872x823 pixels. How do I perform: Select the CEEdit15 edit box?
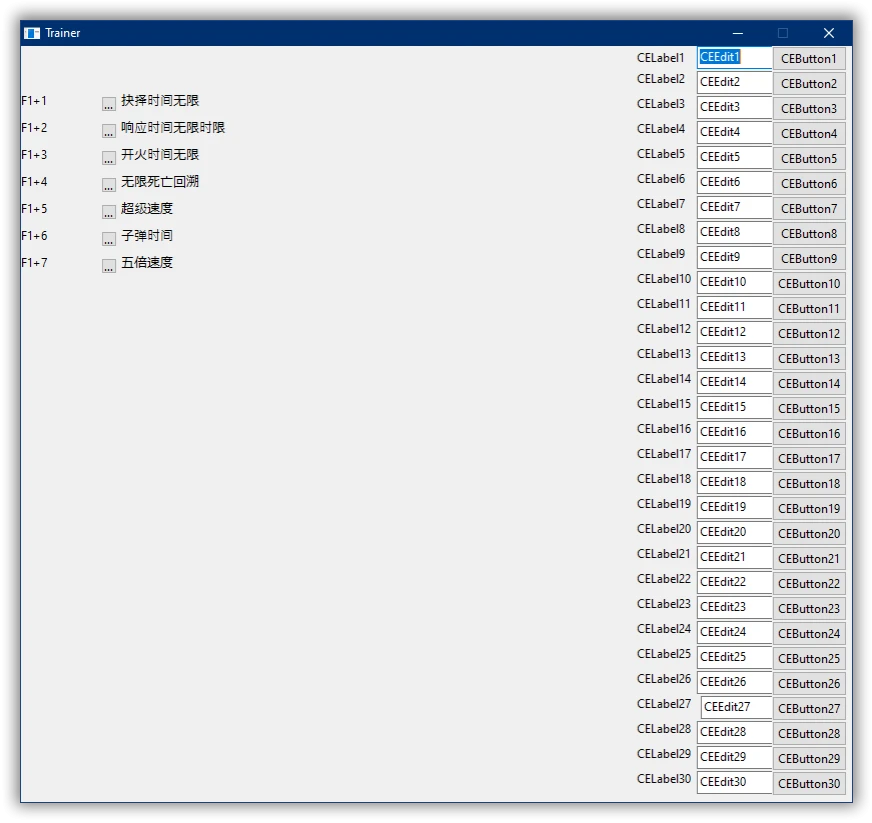point(735,408)
